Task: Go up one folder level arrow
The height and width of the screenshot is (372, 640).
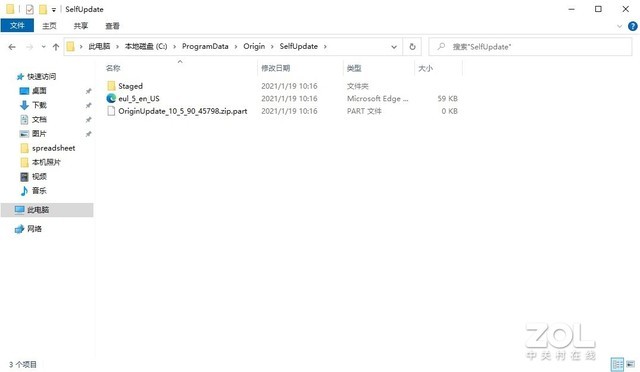Action: [56, 47]
